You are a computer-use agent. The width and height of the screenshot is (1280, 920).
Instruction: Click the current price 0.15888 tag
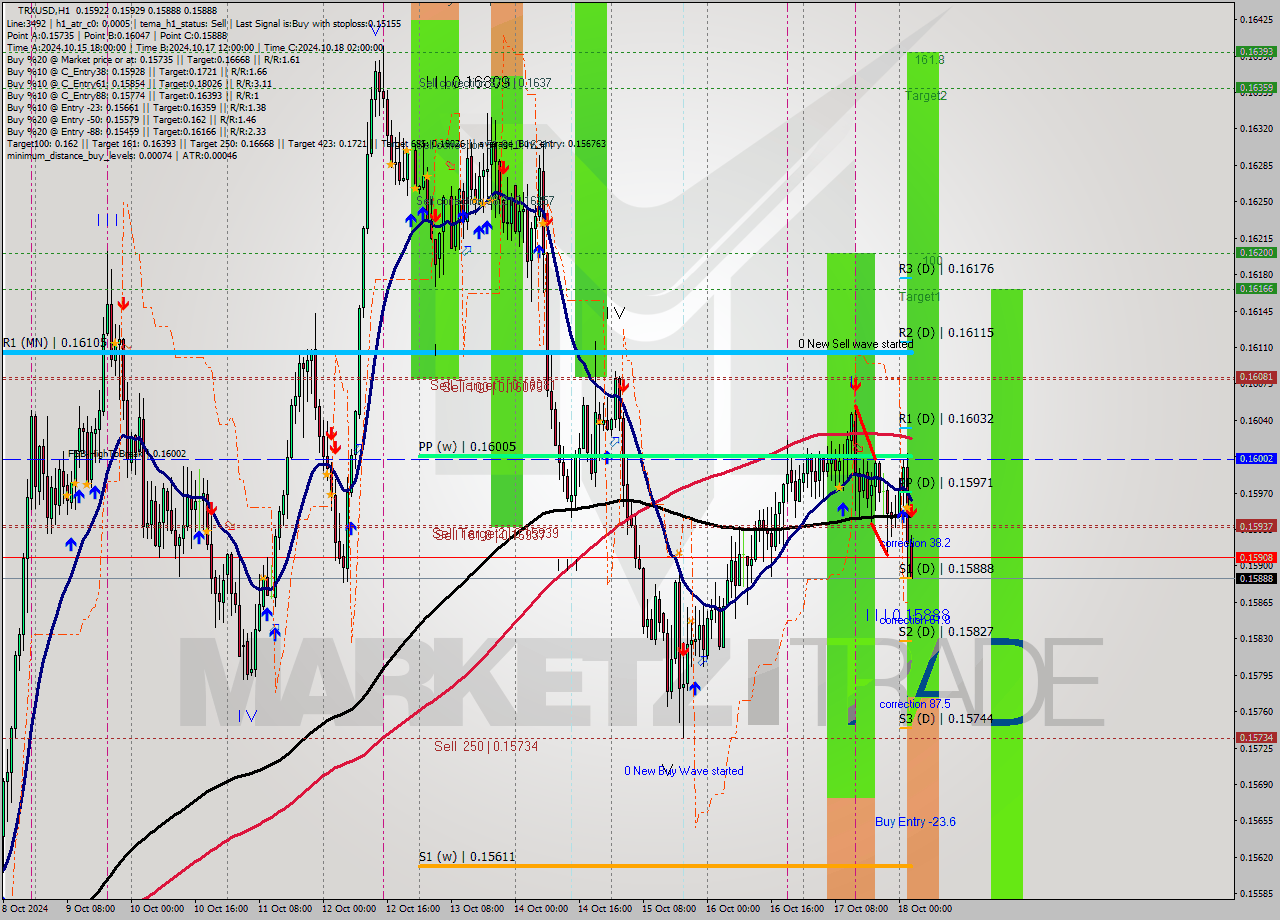click(1256, 578)
